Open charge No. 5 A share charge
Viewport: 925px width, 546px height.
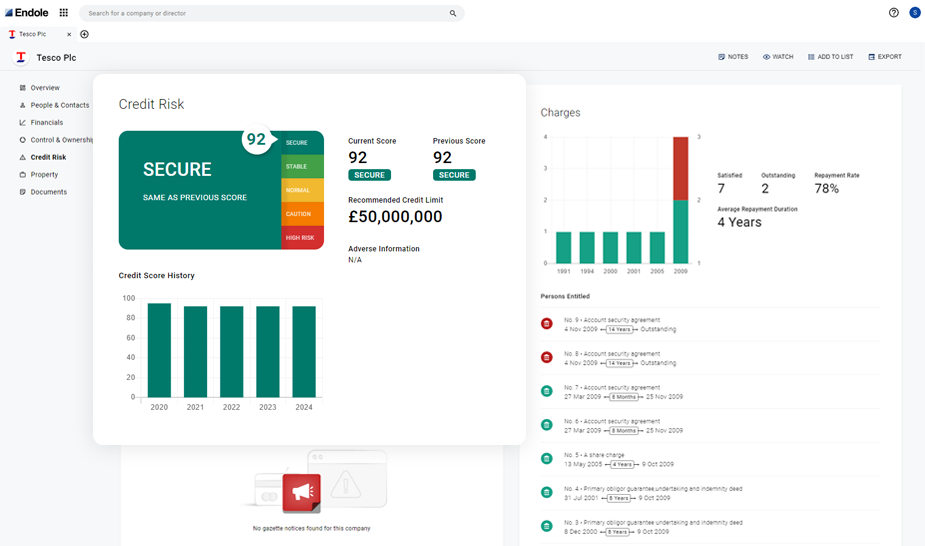594,455
